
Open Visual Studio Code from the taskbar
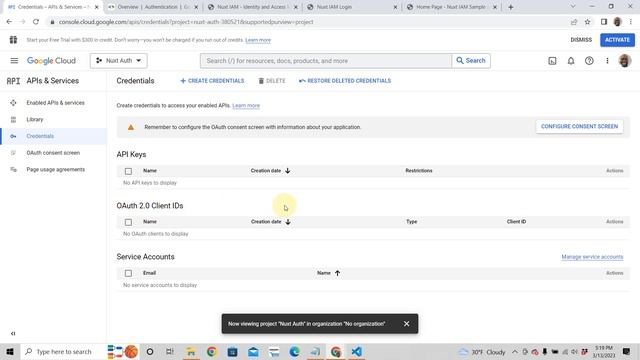[x=356, y=351]
